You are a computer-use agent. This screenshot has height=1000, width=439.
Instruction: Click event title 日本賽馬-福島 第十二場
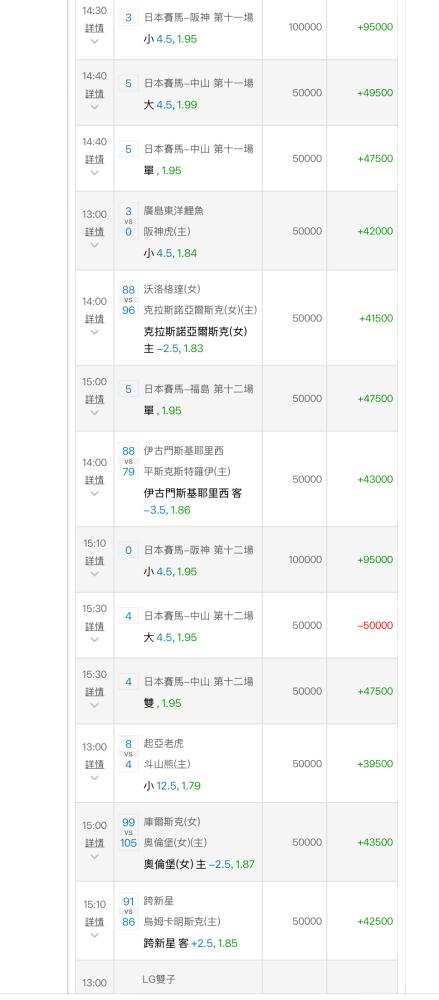point(198,388)
